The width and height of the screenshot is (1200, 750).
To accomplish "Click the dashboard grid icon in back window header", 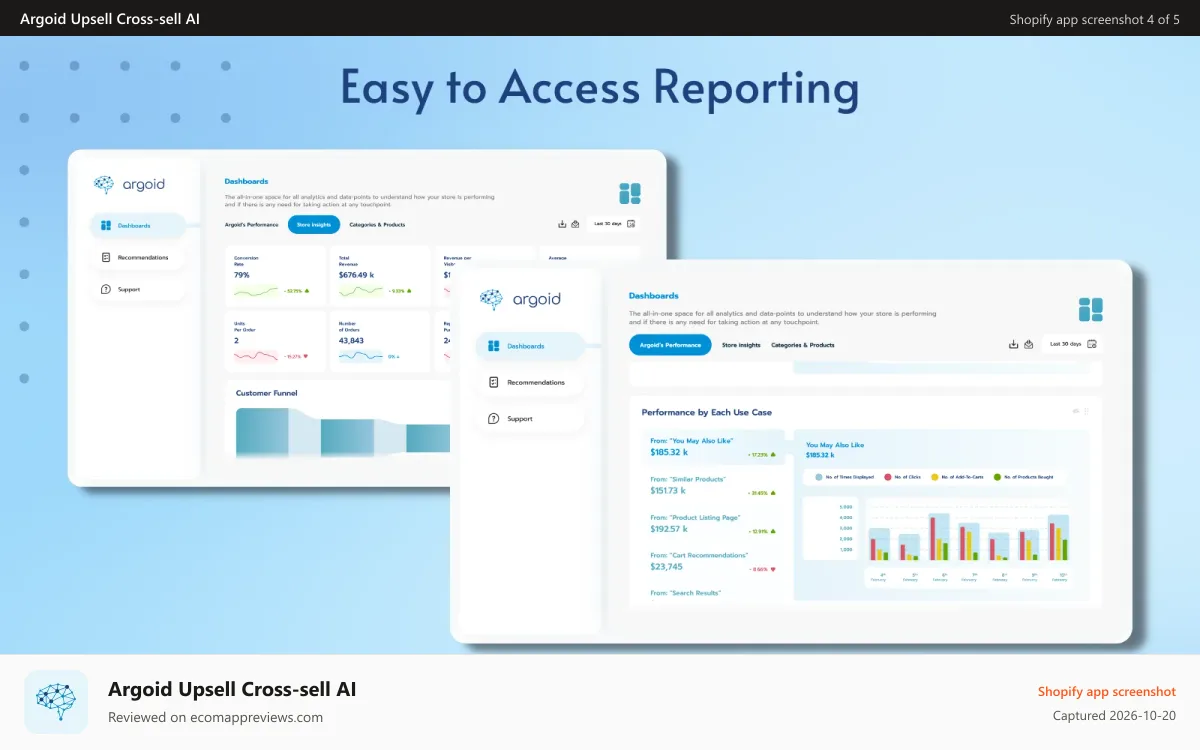I will 629,193.
